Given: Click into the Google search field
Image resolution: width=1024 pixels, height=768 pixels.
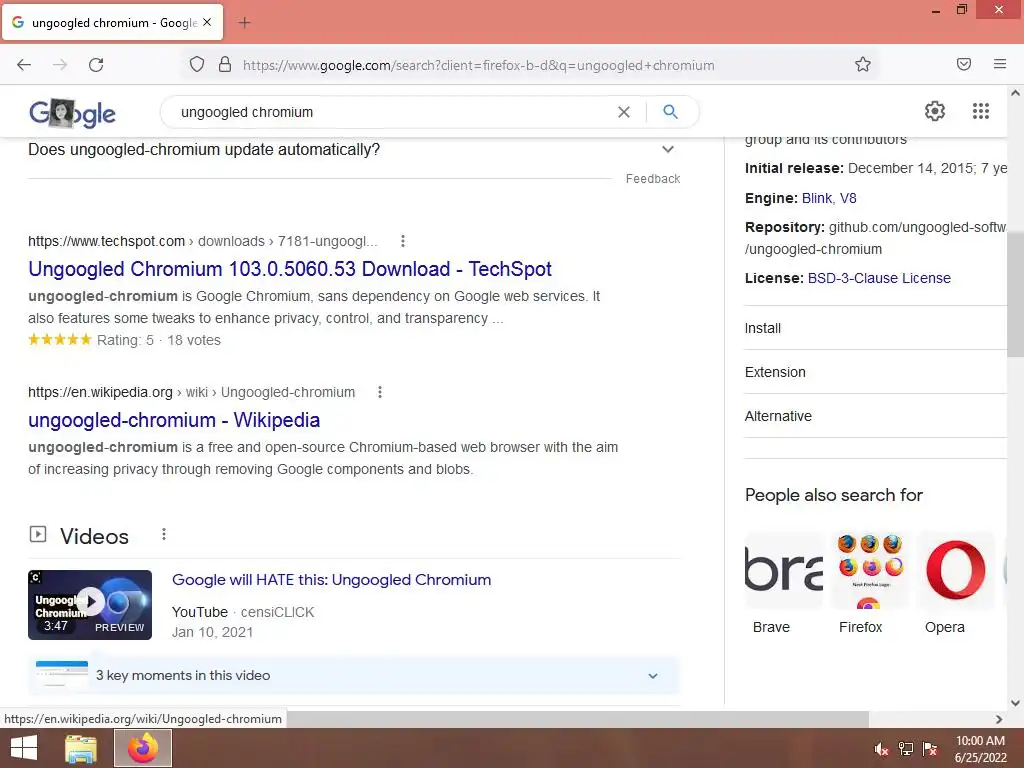Looking at the screenshot, I should pos(392,112).
